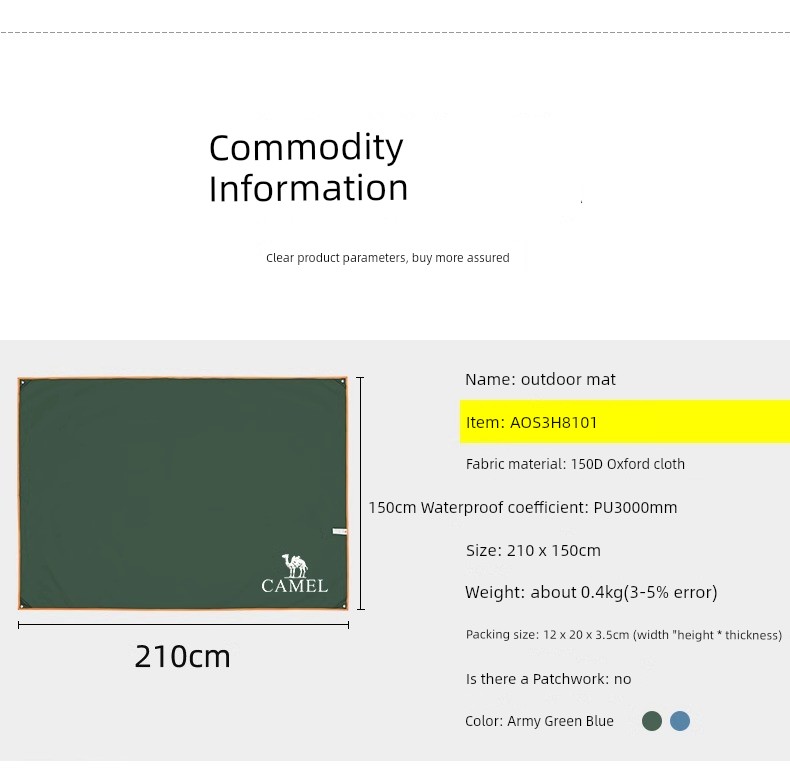Click the Size: 210 x 150cm line
790x772 pixels.
[533, 550]
